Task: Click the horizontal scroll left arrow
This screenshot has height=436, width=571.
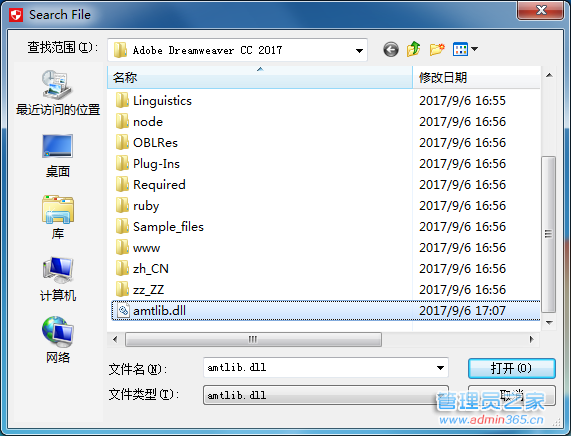Action: click(x=115, y=339)
